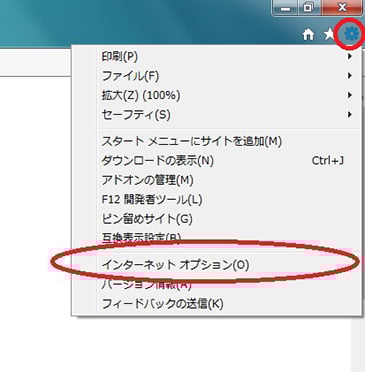Image resolution: width=365 pixels, height=372 pixels.
Task: Minimize the browser window
Action: pyautogui.click(x=285, y=7)
